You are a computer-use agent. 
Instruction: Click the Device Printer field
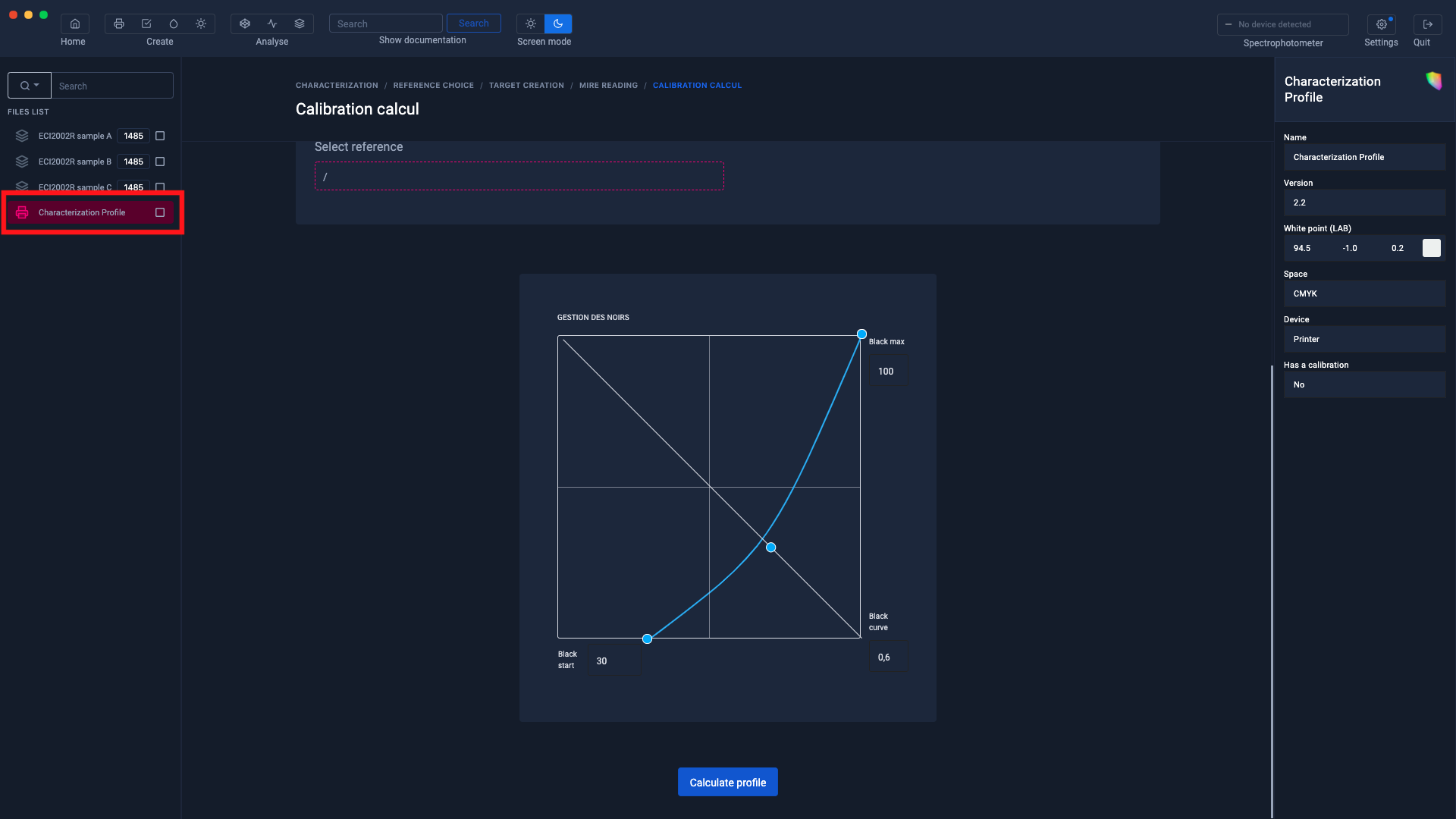[1363, 339]
